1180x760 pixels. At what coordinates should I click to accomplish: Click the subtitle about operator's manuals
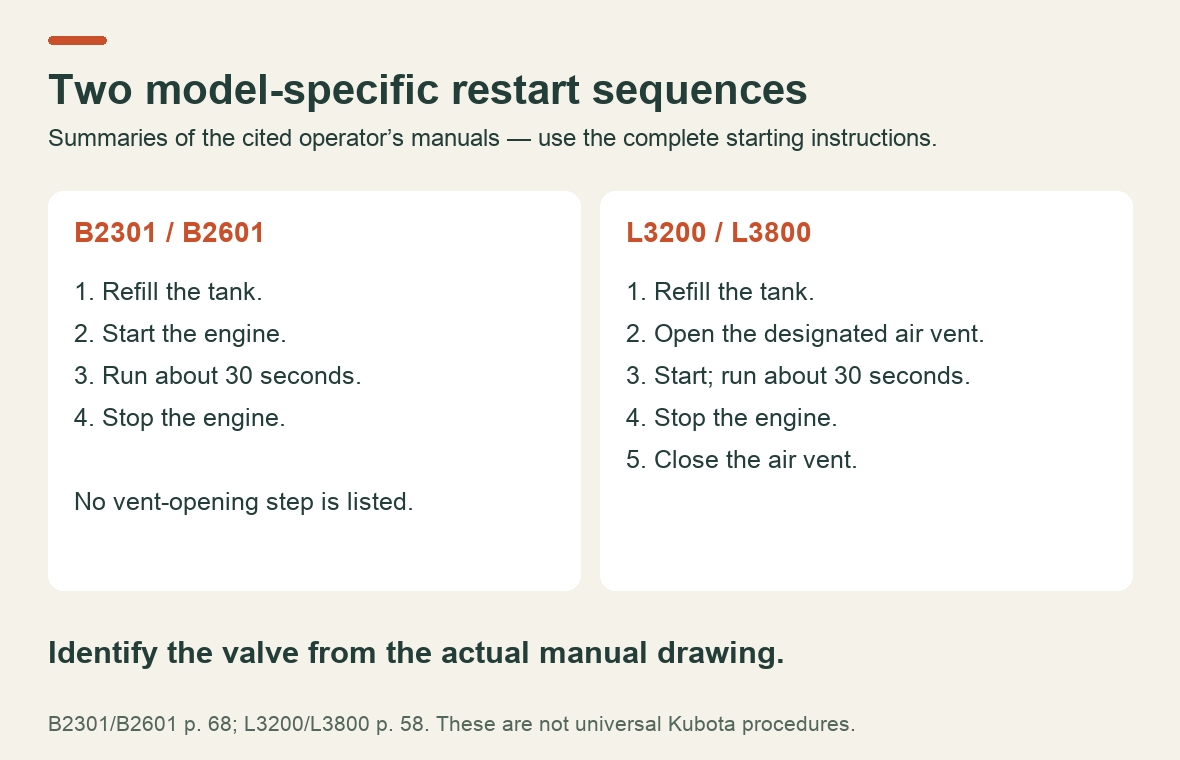(x=492, y=138)
